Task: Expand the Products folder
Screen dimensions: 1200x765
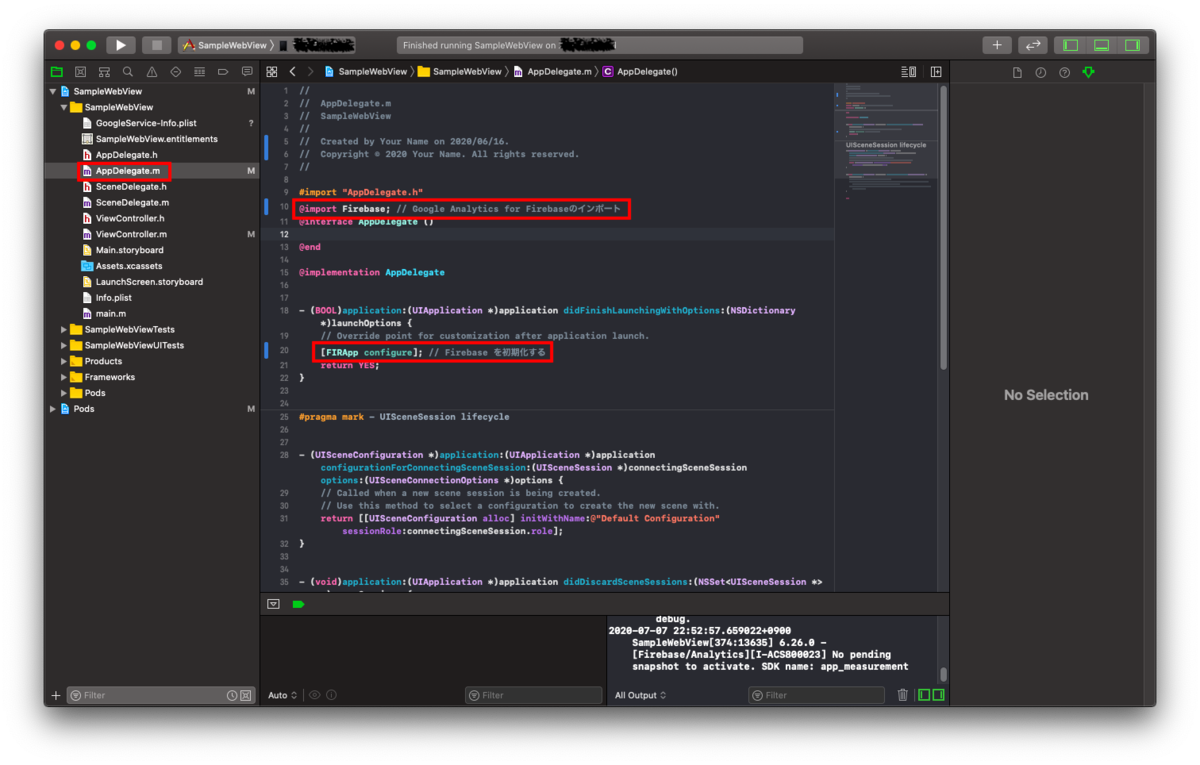Action: point(64,361)
